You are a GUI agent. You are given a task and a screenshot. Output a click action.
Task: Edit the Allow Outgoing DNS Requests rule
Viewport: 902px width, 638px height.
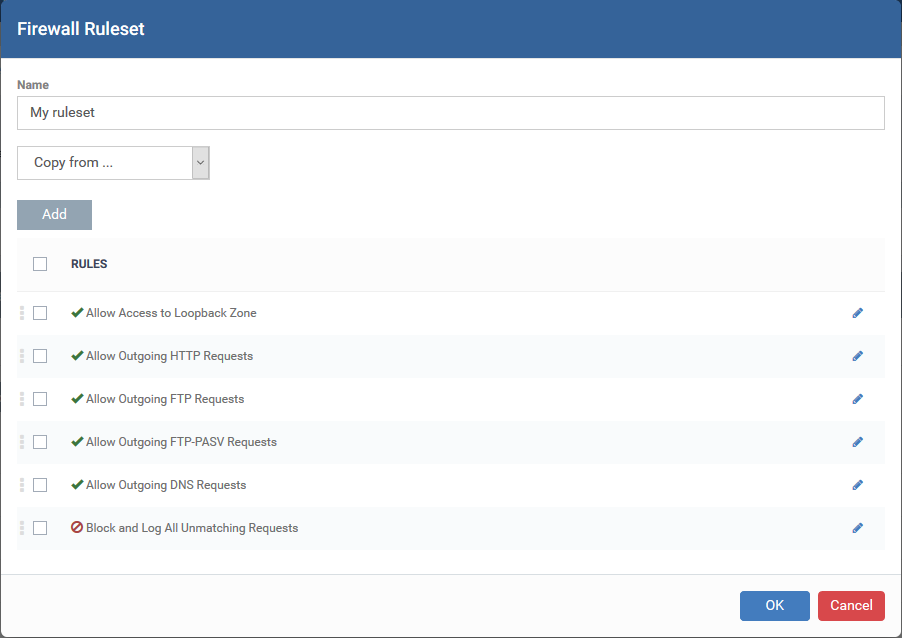point(857,485)
